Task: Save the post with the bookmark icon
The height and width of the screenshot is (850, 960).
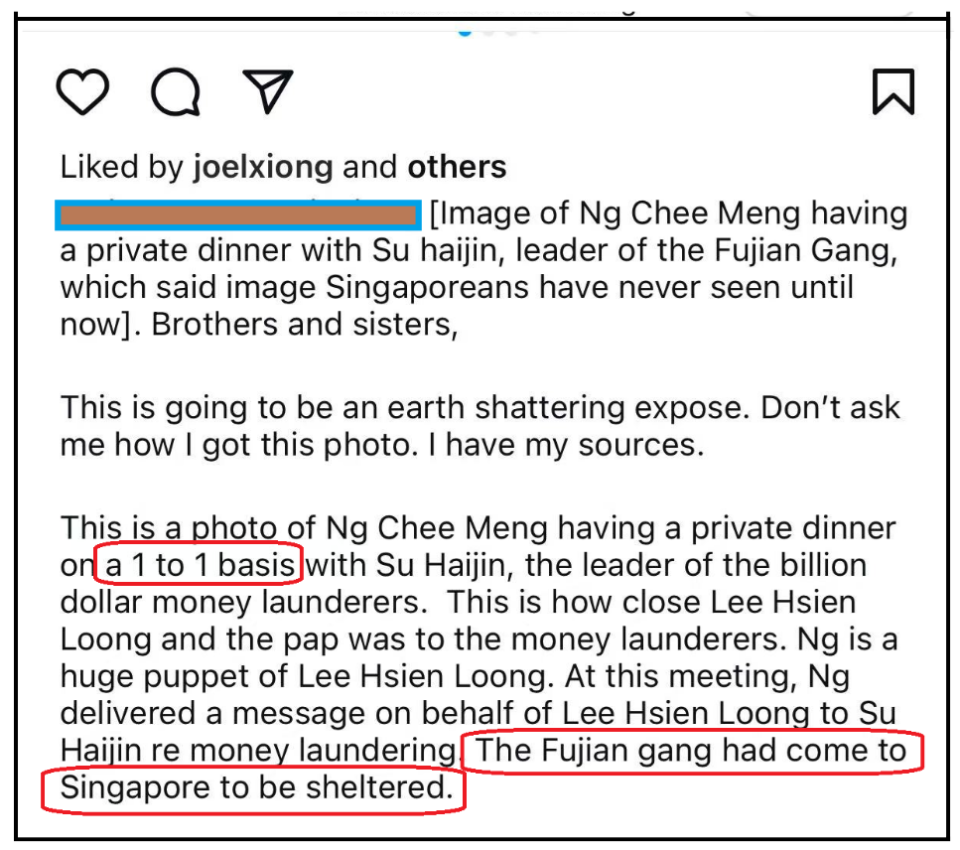Action: tap(893, 92)
